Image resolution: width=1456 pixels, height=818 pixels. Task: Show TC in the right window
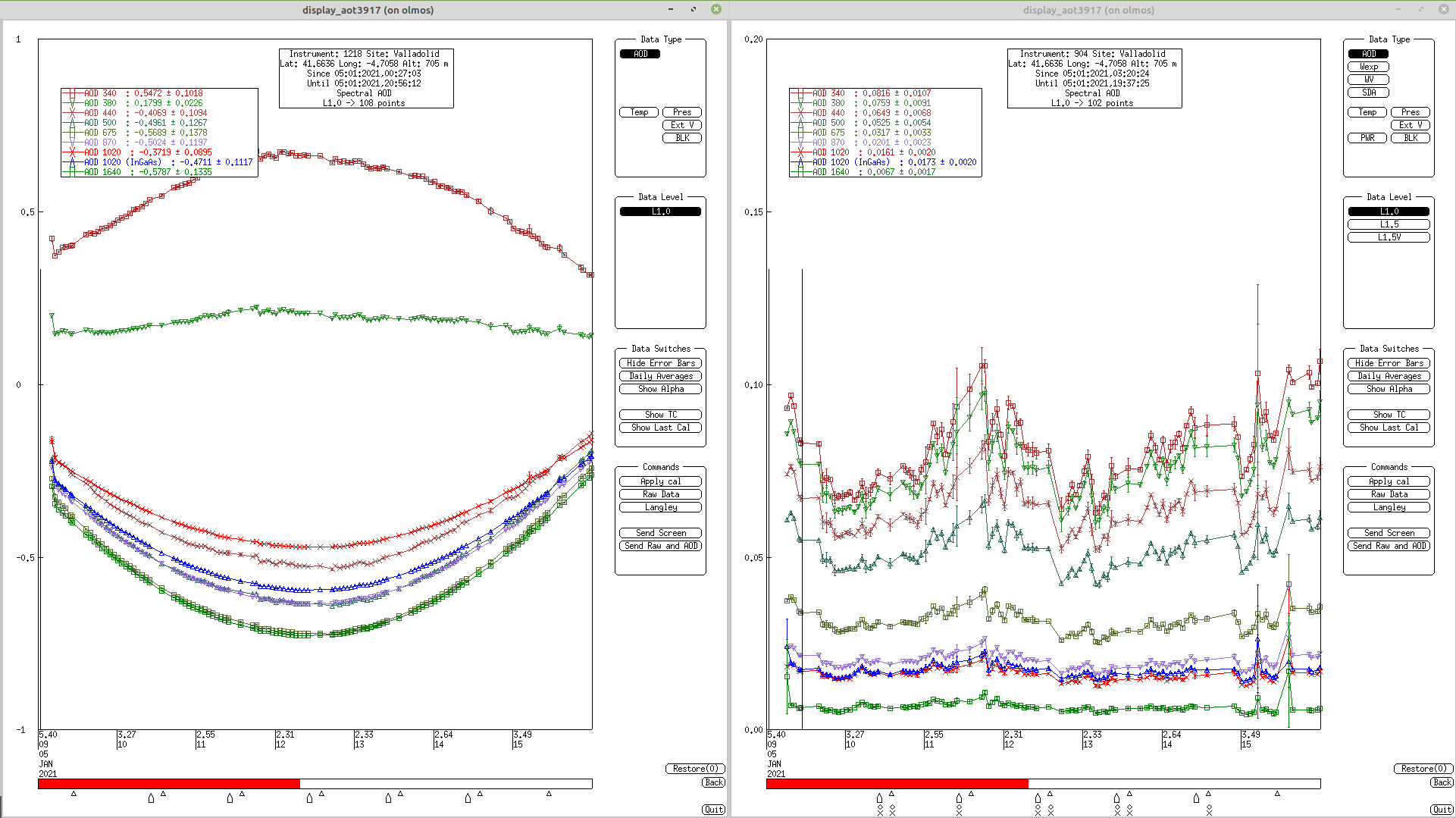point(1389,415)
